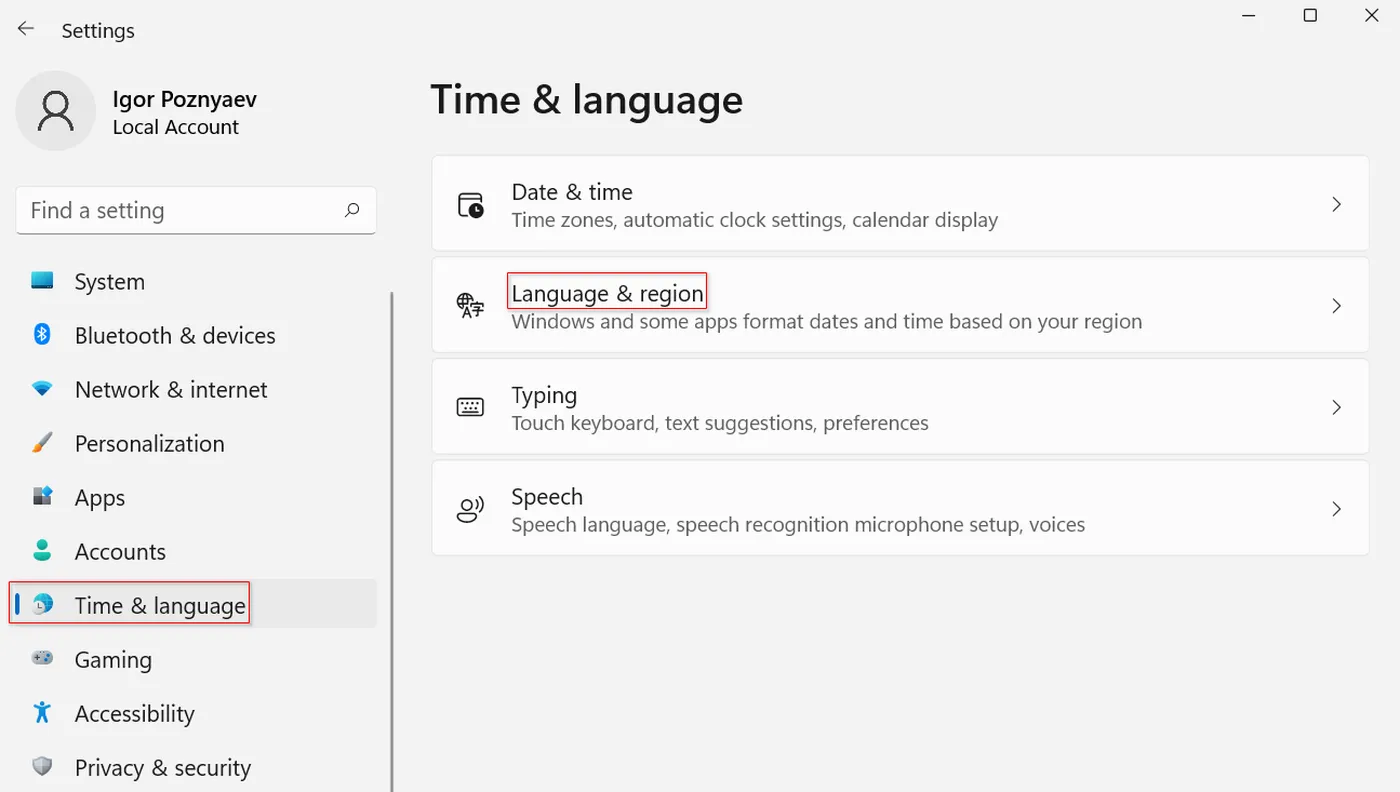Screen dimensions: 1400x792
Task: Click the Personalization paintbrush icon
Action: (x=42, y=443)
